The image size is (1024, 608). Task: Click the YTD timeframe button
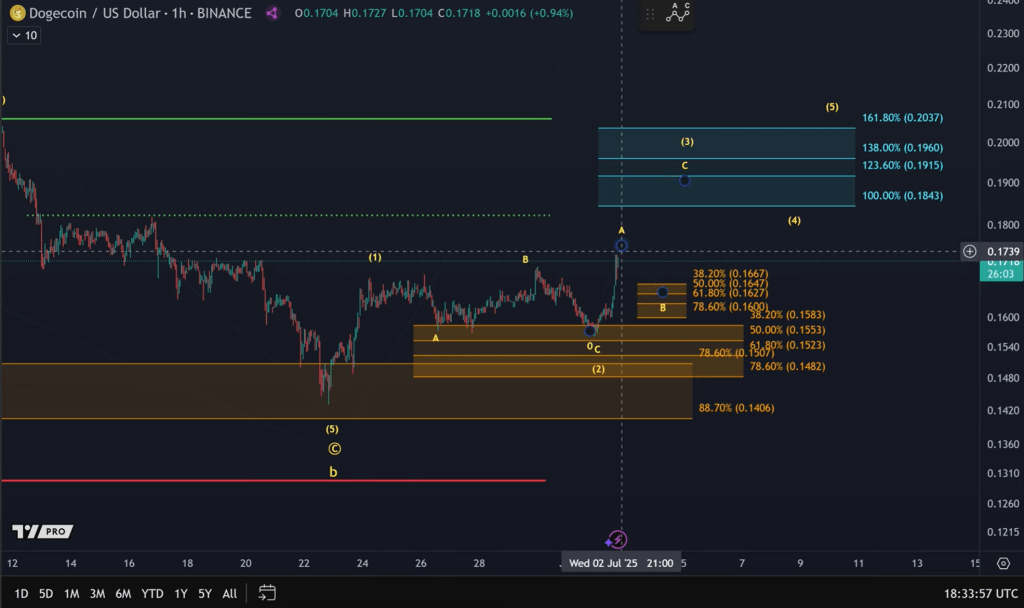click(x=151, y=593)
